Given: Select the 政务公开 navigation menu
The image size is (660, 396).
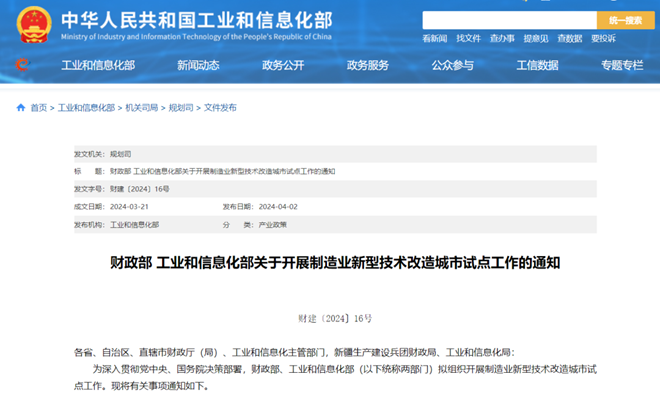Looking at the screenshot, I should click(283, 65).
